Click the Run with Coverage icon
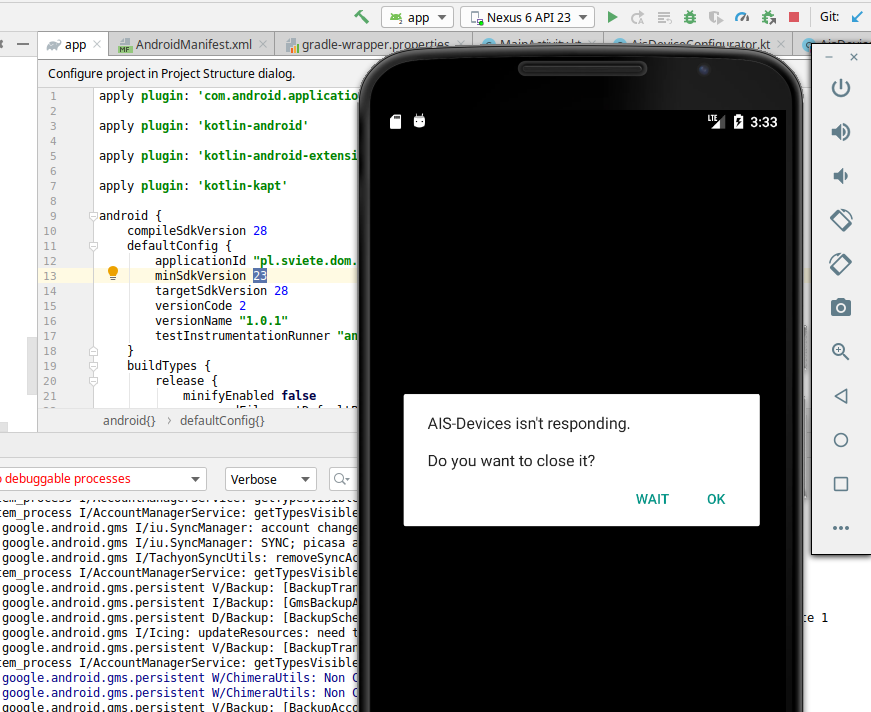 tap(716, 18)
